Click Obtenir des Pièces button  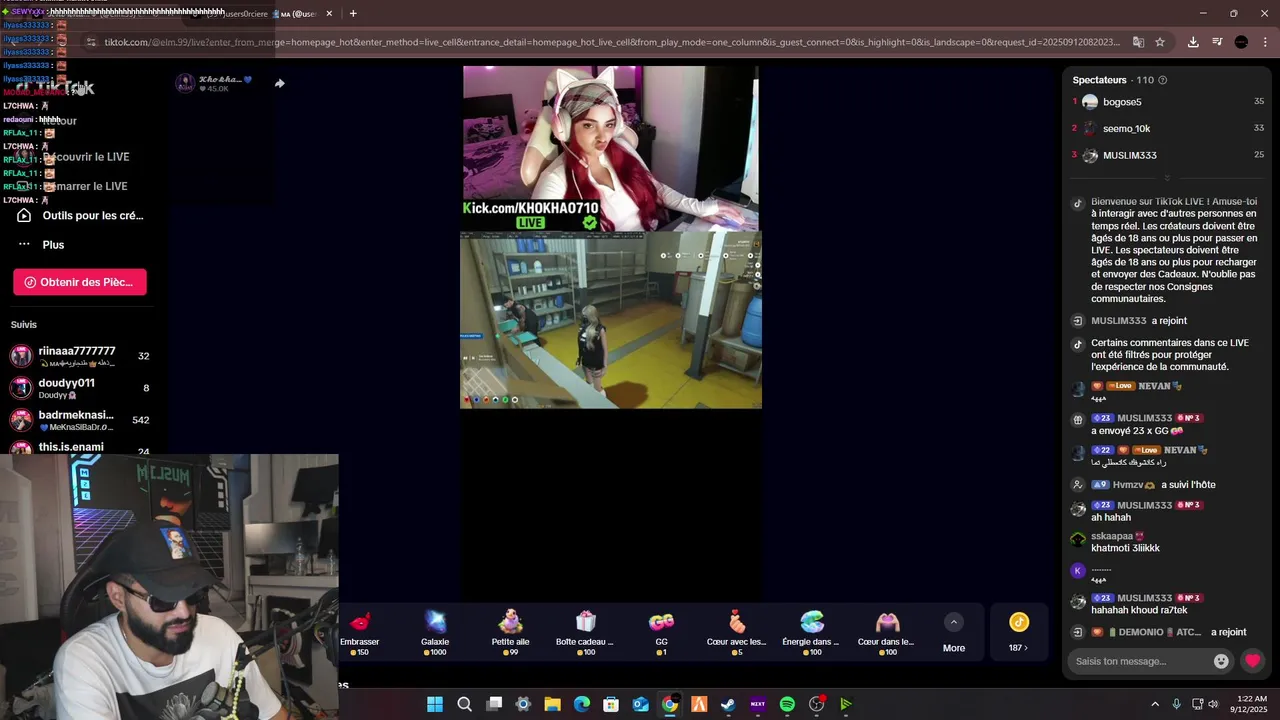(x=80, y=282)
